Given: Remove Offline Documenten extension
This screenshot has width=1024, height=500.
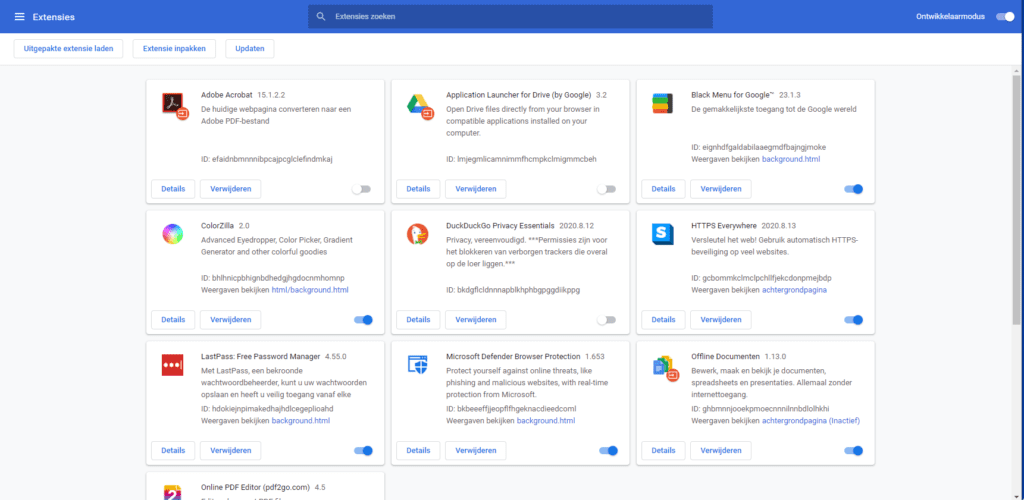Looking at the screenshot, I should (721, 450).
